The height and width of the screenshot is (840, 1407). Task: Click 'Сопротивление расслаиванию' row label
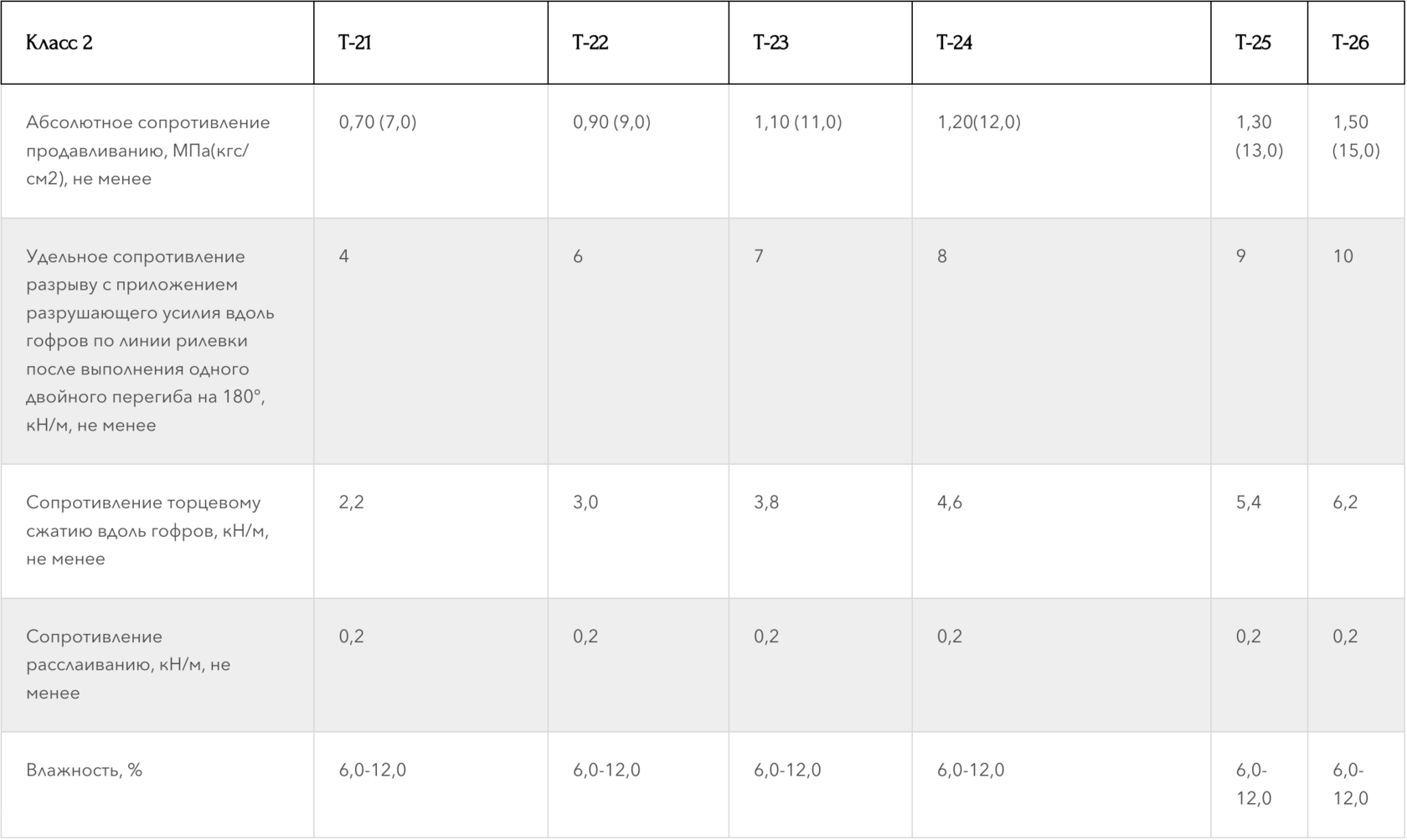[x=128, y=664]
